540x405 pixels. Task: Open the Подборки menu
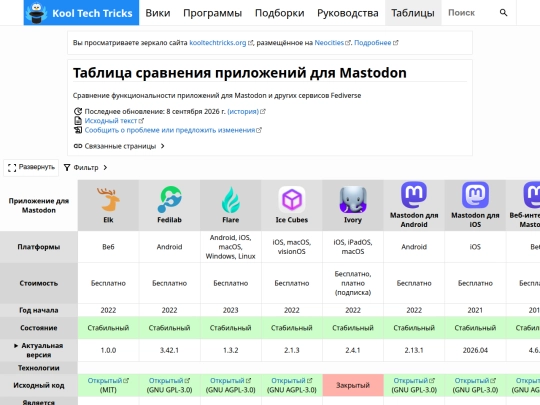pyautogui.click(x=279, y=13)
